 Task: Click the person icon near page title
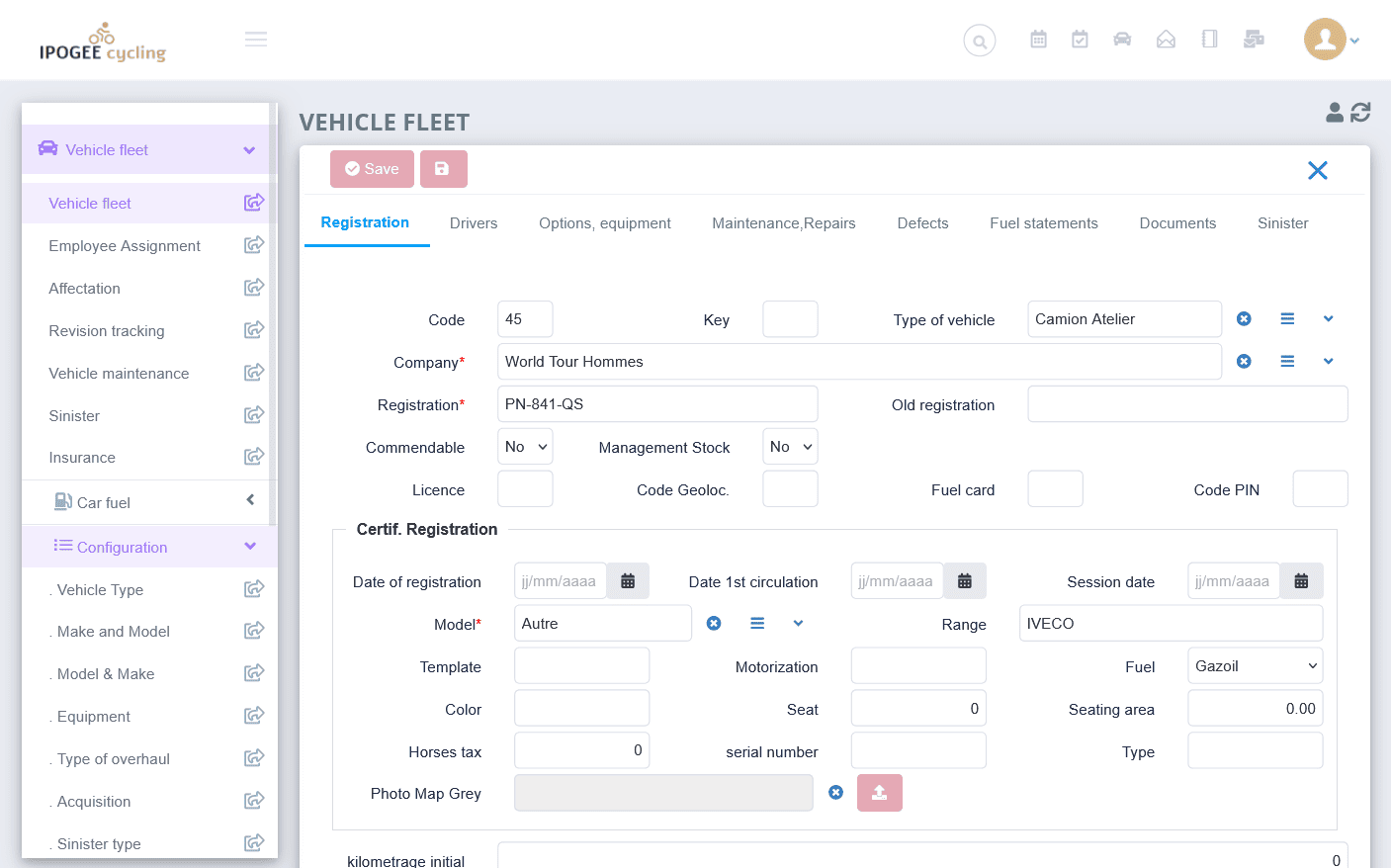tap(1335, 113)
